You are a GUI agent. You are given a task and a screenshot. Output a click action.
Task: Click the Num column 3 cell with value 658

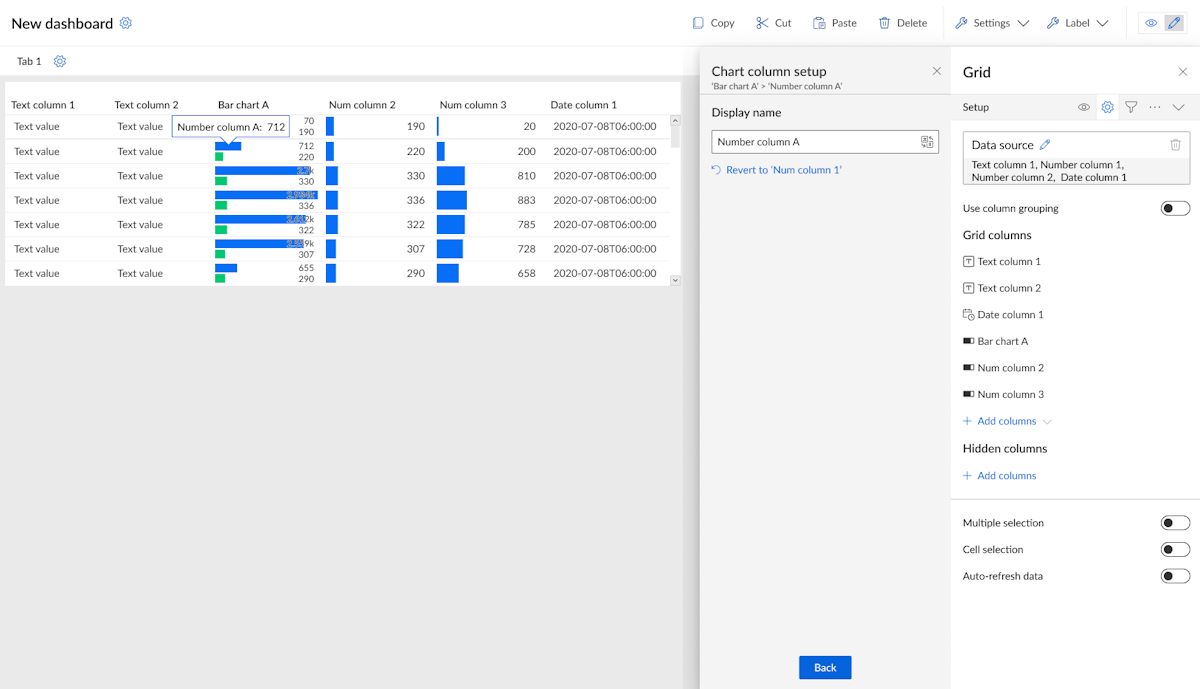tap(487, 273)
